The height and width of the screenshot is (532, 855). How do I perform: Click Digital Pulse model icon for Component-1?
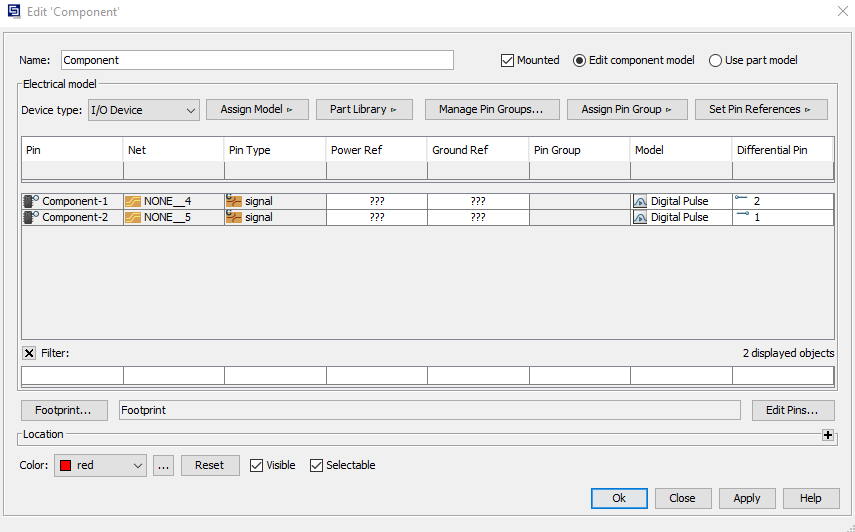(x=640, y=201)
